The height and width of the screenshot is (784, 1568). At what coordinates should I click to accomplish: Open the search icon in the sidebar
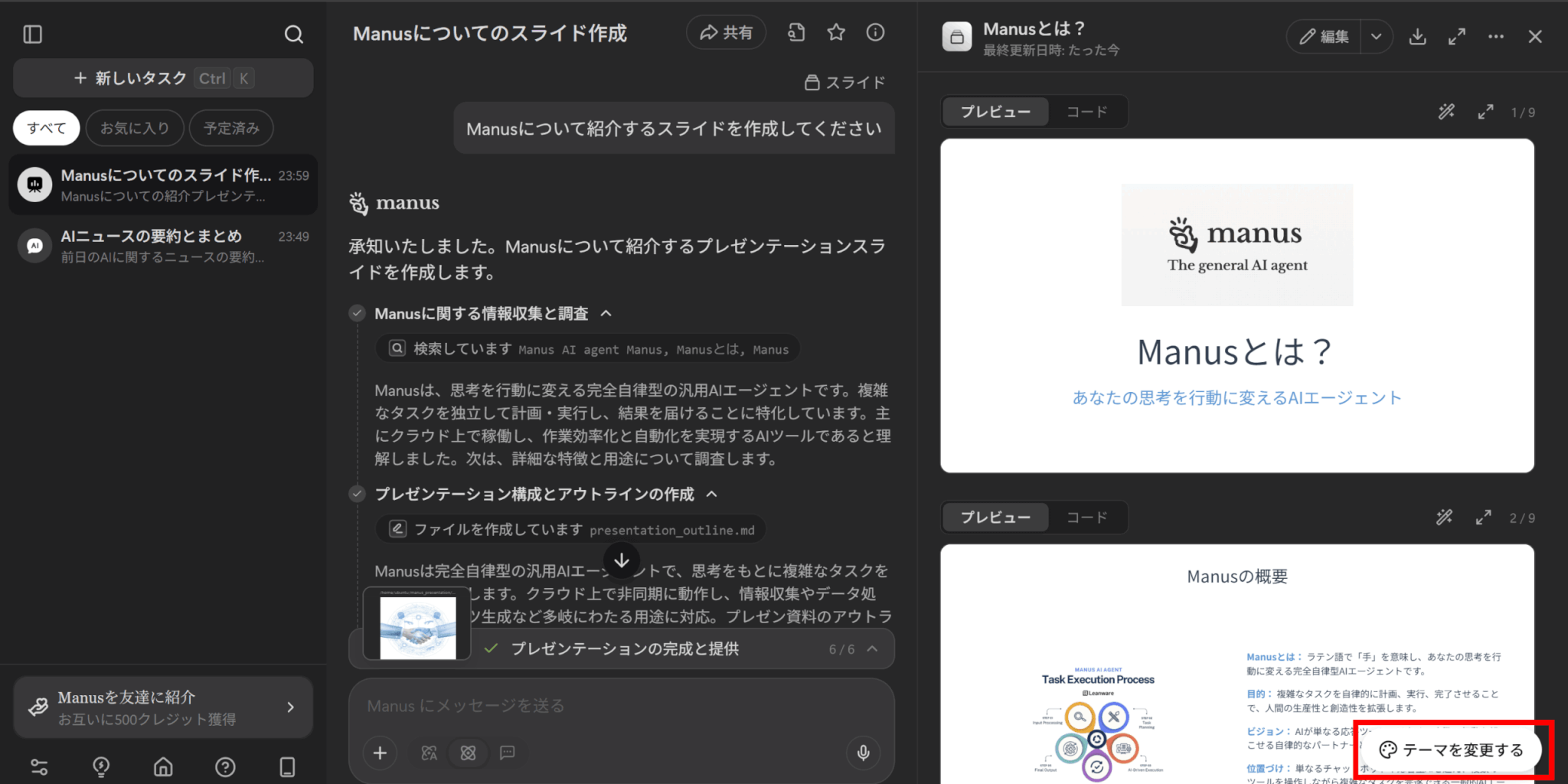click(294, 34)
